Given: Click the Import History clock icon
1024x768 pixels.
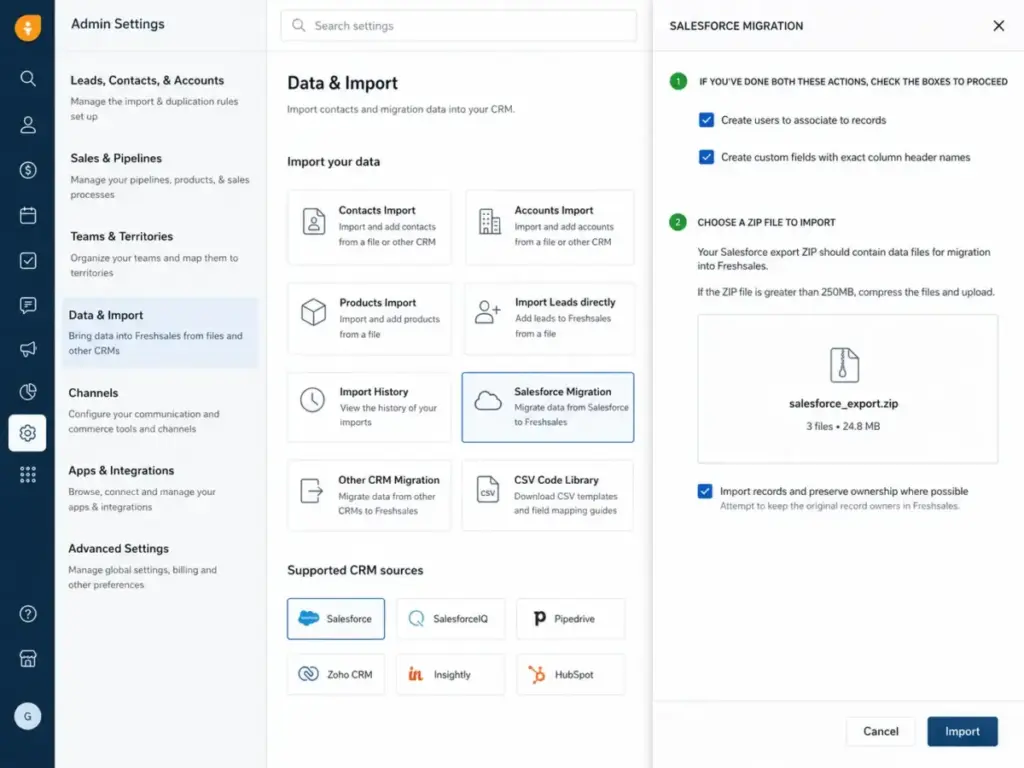Looking at the screenshot, I should click(x=312, y=400).
